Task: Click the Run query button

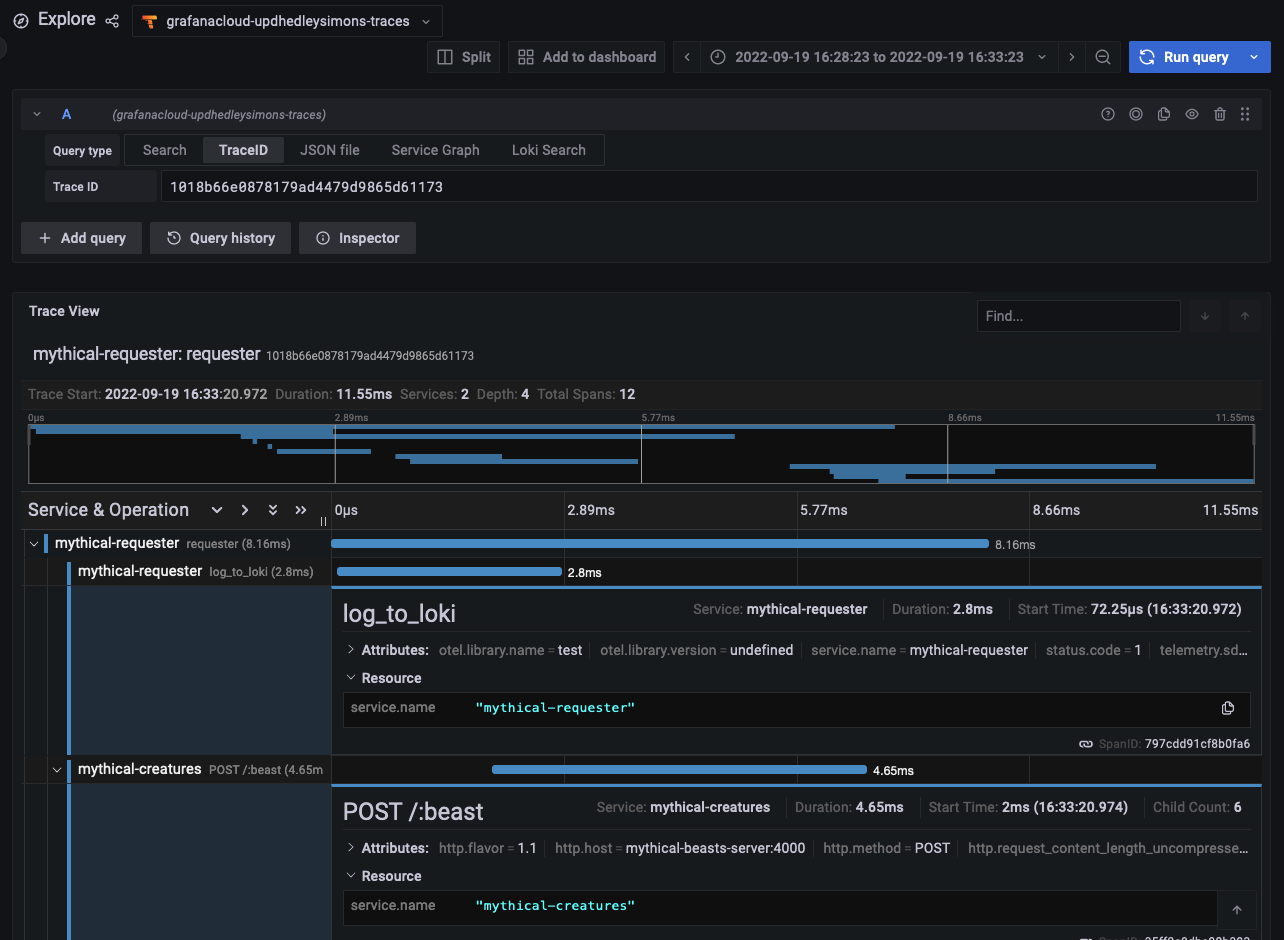Action: pos(1184,57)
